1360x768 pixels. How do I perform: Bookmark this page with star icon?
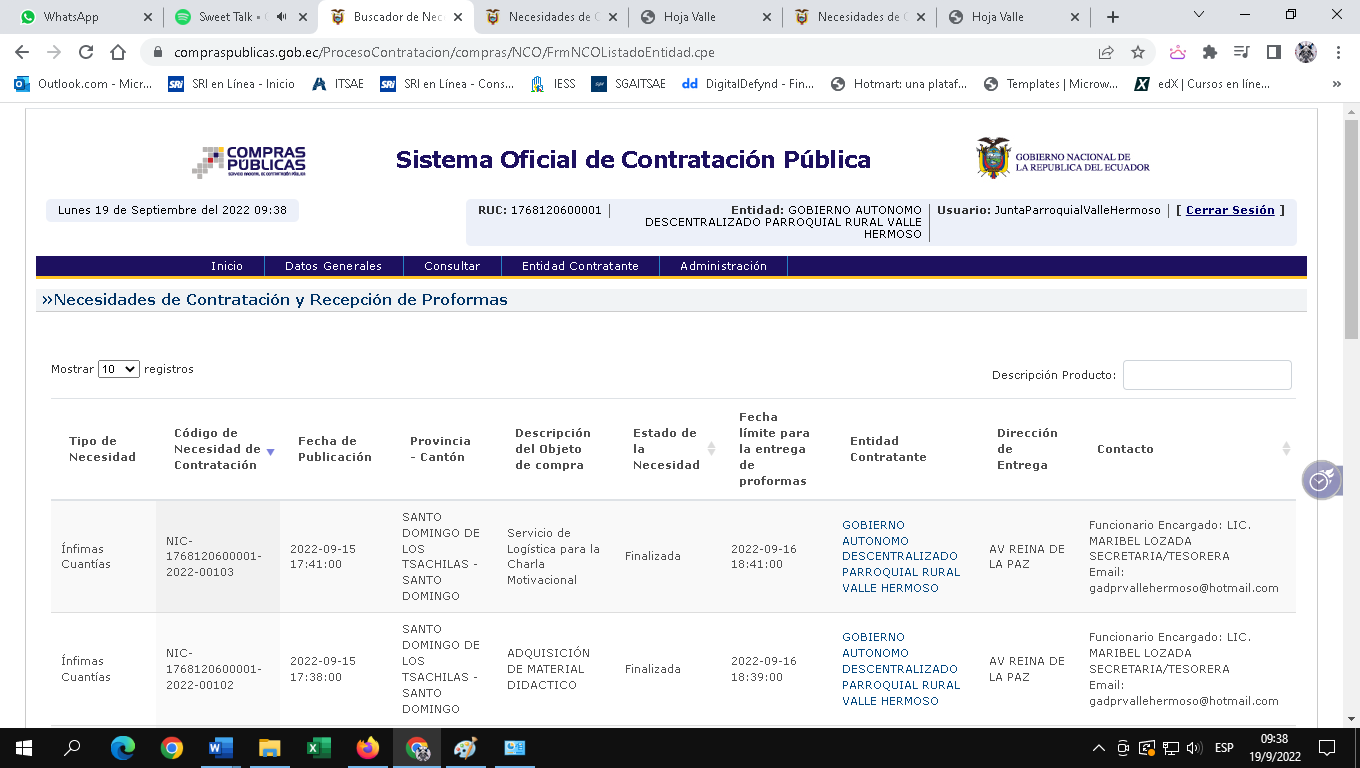click(1137, 53)
